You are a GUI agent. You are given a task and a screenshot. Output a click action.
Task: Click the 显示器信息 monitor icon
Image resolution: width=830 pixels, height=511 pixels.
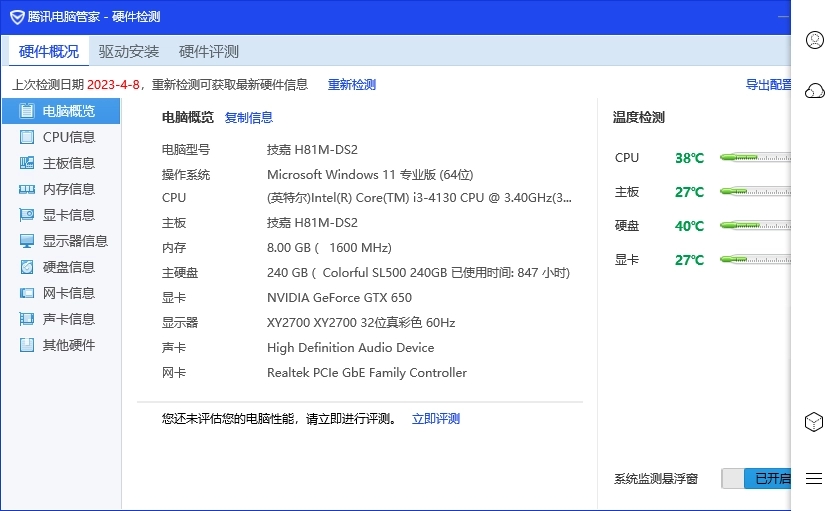(26, 241)
